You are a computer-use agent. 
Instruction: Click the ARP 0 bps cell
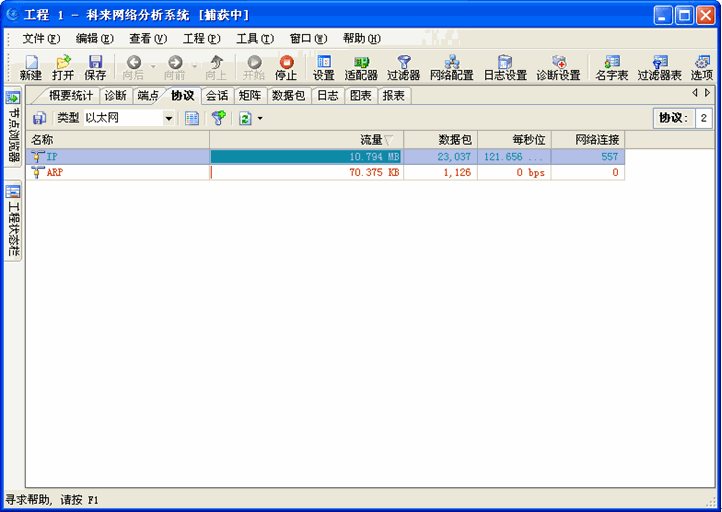click(514, 173)
